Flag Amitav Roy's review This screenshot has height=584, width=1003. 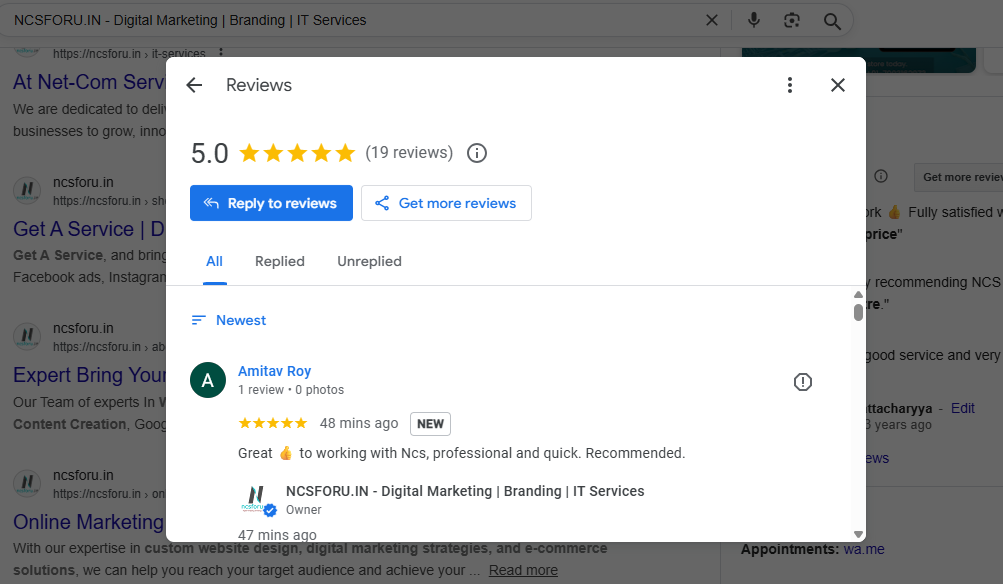click(803, 382)
